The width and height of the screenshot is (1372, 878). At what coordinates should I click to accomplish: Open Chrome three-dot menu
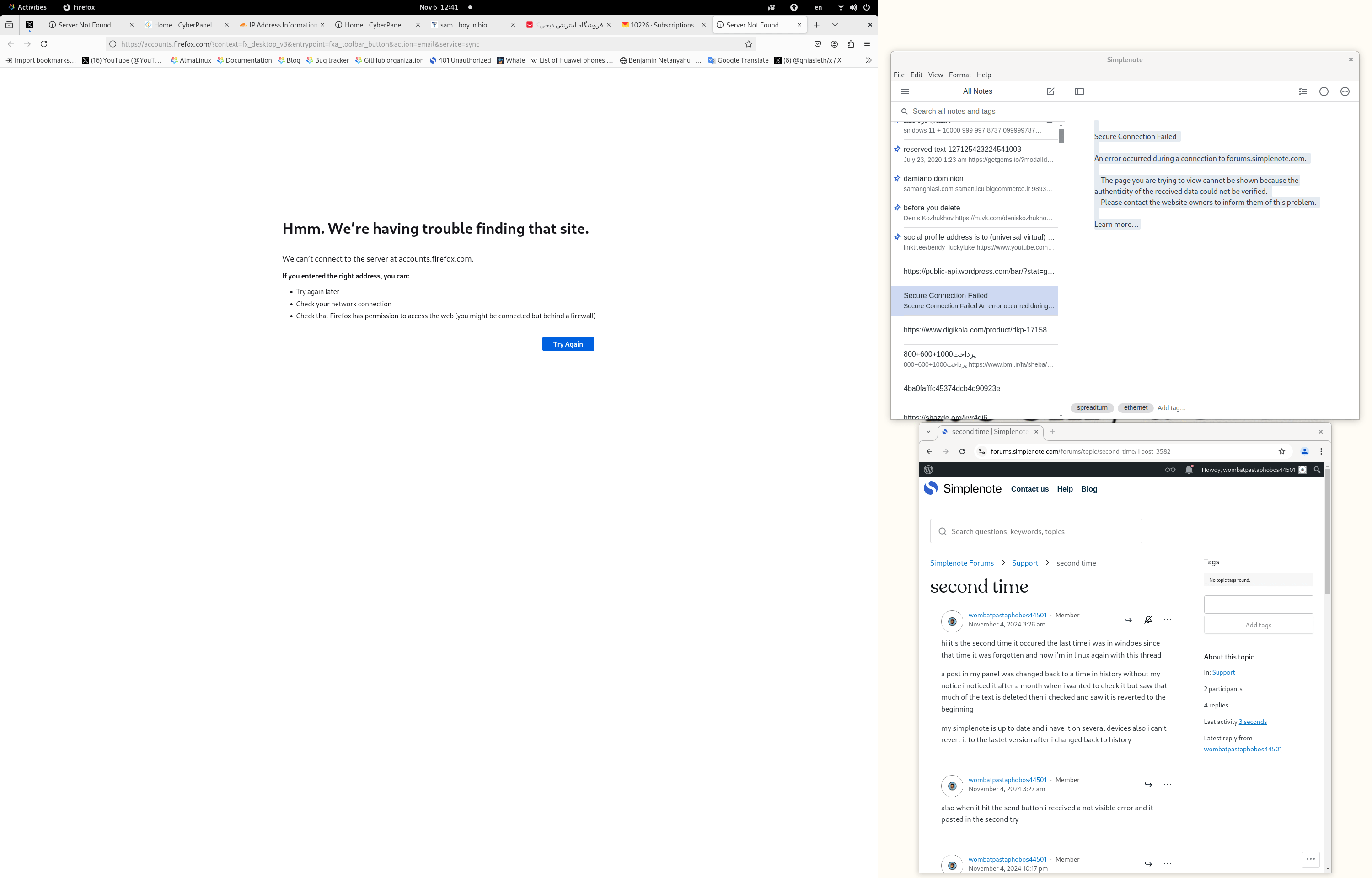pyautogui.click(x=1321, y=451)
